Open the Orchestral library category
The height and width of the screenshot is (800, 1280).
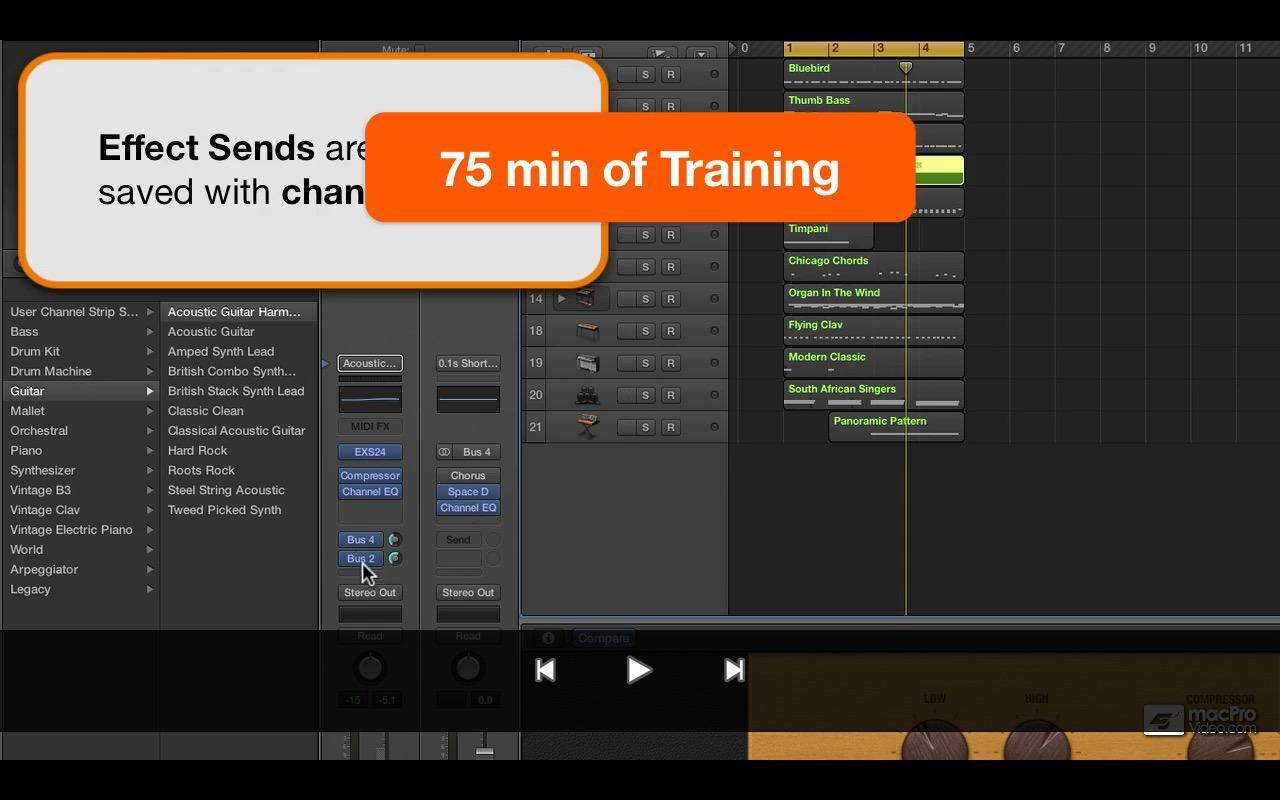tap(80, 431)
